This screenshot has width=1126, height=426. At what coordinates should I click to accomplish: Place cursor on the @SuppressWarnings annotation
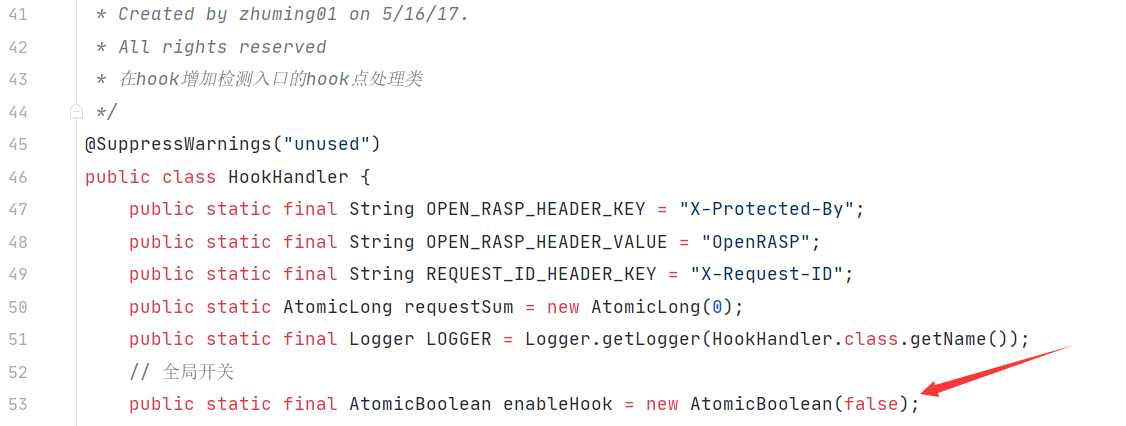click(178, 144)
